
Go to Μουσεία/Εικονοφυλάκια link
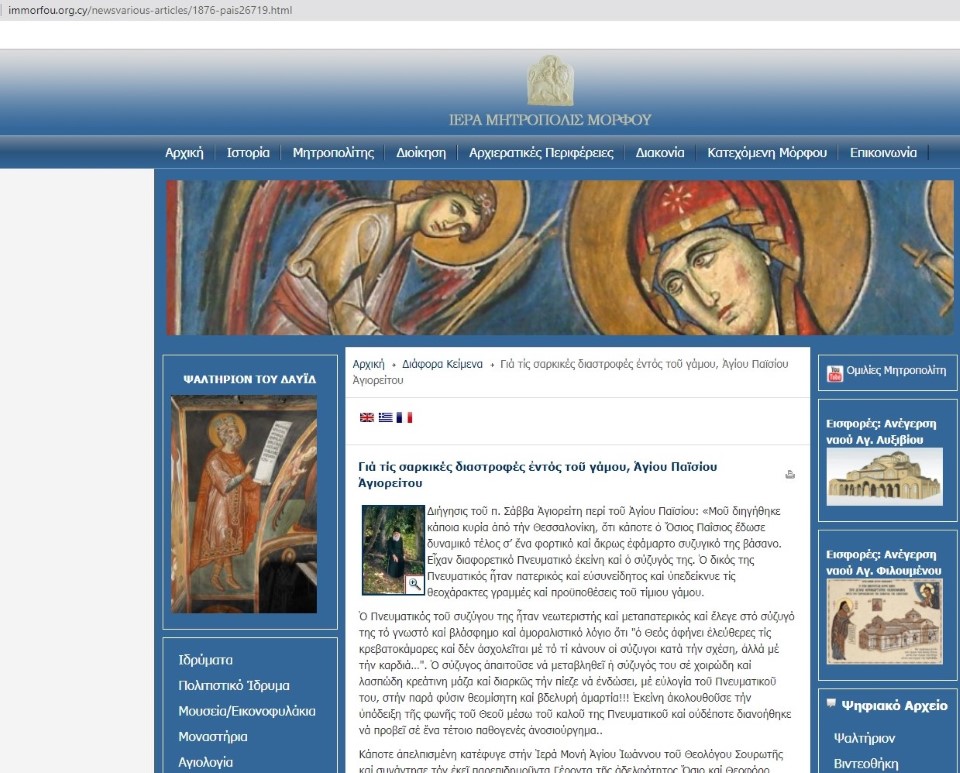(x=247, y=711)
